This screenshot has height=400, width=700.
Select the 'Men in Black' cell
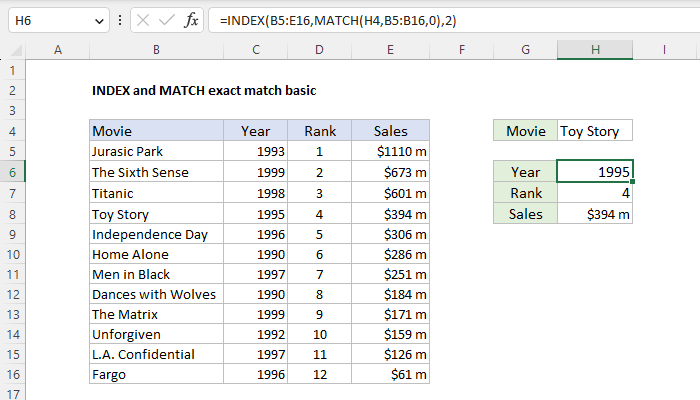click(156, 275)
